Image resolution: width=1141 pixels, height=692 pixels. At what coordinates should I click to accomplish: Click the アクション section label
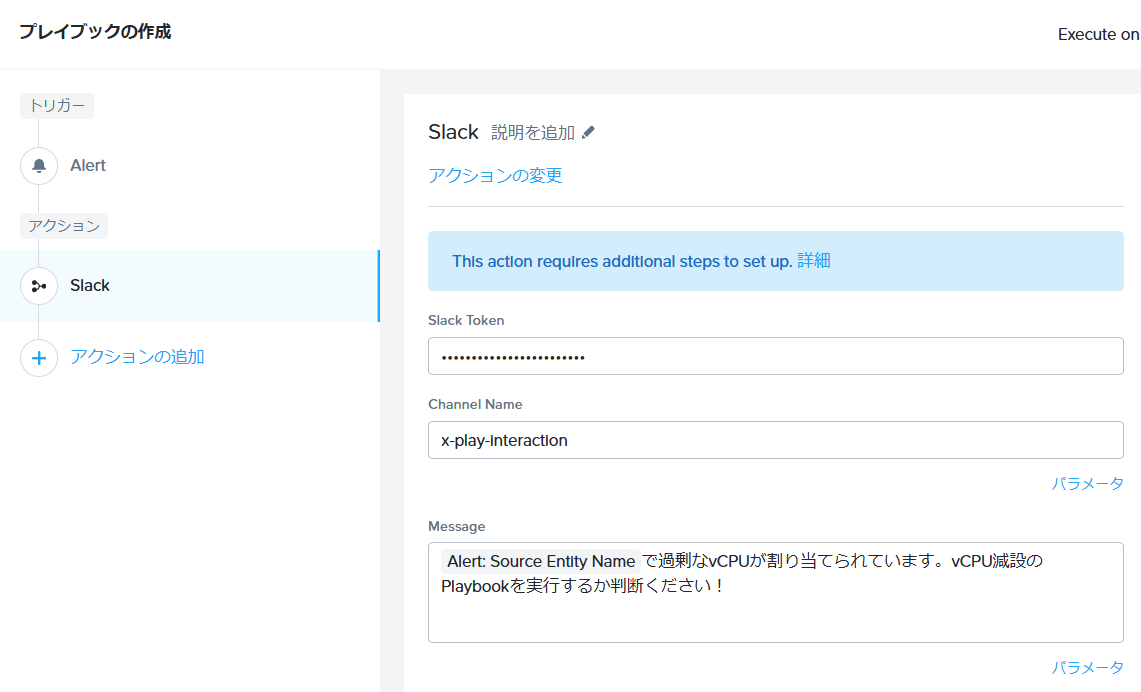[x=64, y=226]
